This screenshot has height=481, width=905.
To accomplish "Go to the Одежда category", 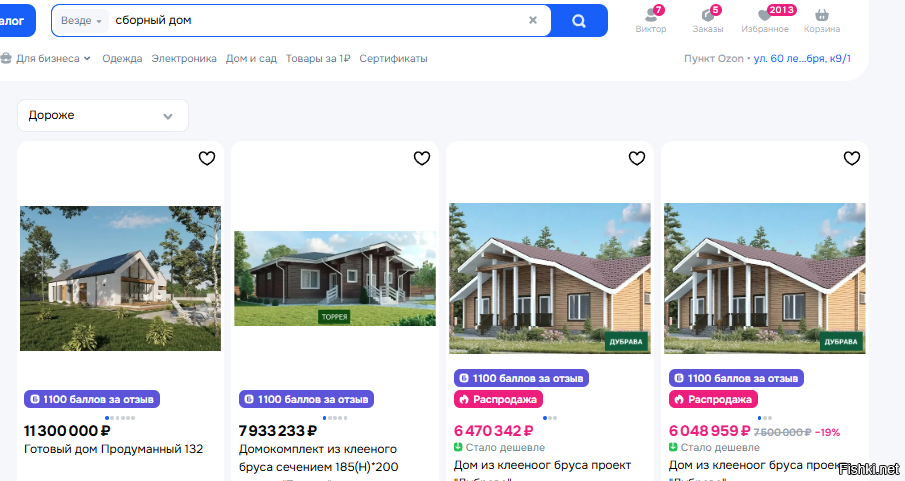I will (x=122, y=58).
